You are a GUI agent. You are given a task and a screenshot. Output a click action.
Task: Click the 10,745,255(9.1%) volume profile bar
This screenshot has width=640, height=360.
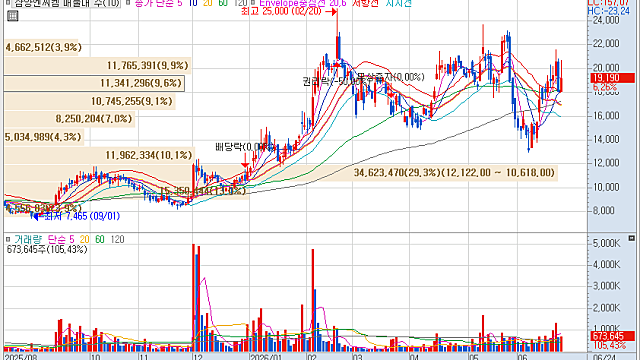[90, 101]
